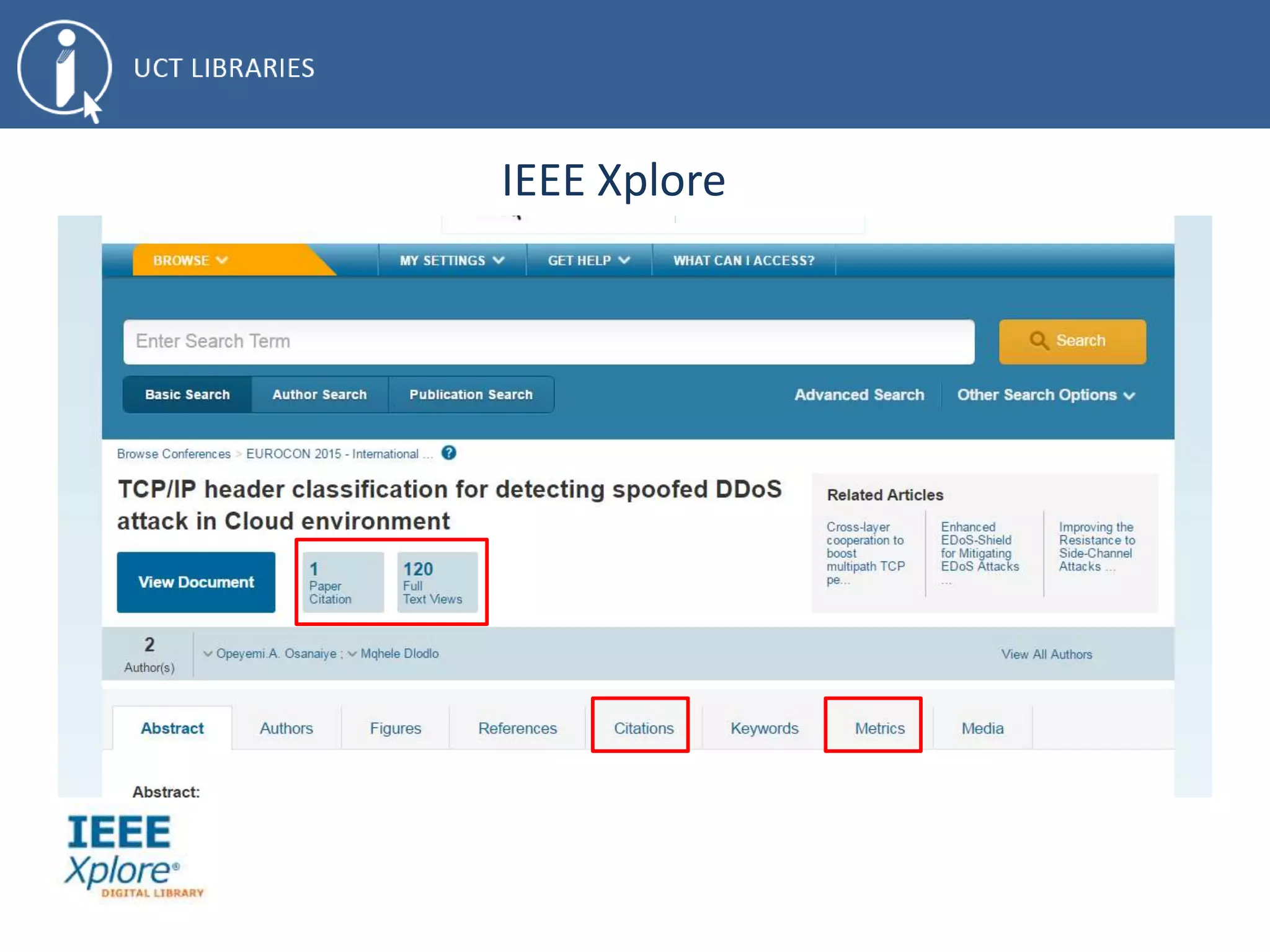Click the 1 Paper Citation box

[x=343, y=583]
